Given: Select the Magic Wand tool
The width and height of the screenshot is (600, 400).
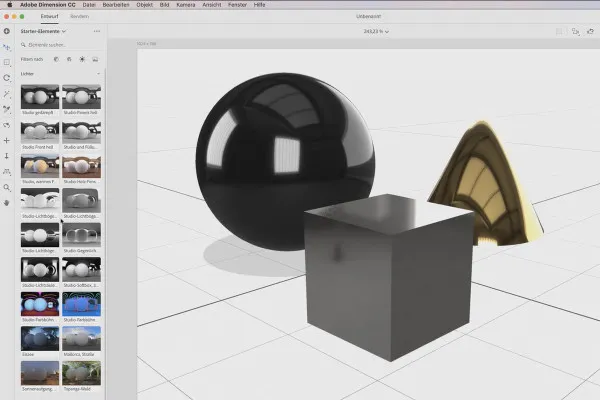Looking at the screenshot, I should [7, 94].
